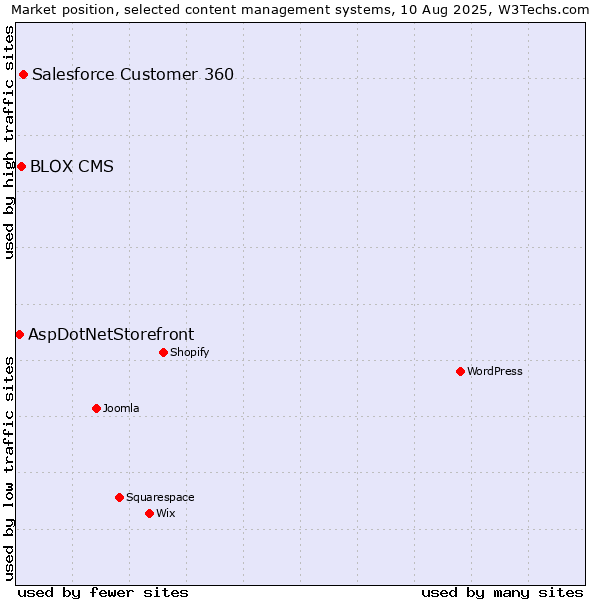Screen dimensions: 600x600
Task: Select the AspDotNetStorefront red marker
Action: coord(20,335)
